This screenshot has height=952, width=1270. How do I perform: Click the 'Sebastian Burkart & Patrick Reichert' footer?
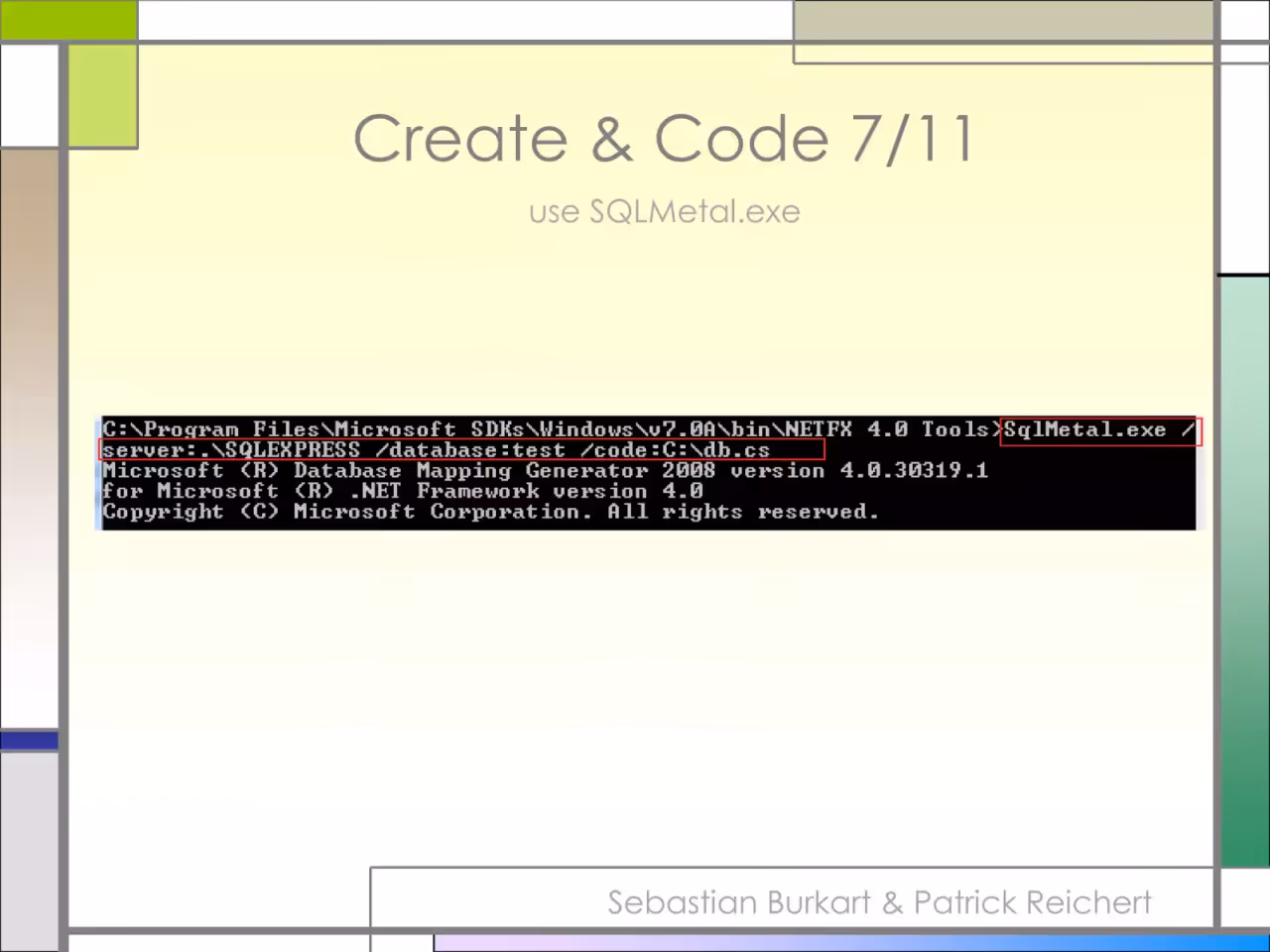click(879, 902)
